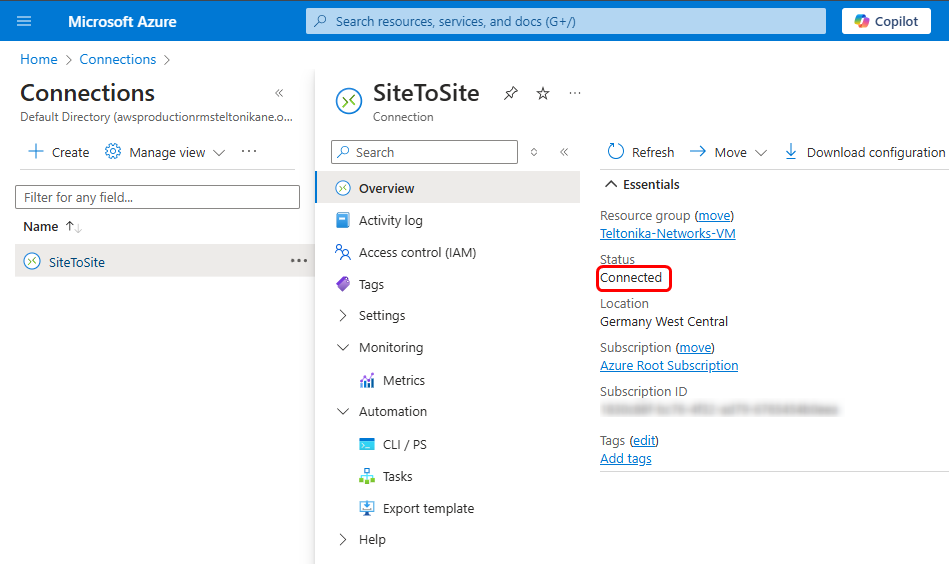Click the Refresh icon in toolbar
This screenshot has width=949, height=564.
coord(616,152)
